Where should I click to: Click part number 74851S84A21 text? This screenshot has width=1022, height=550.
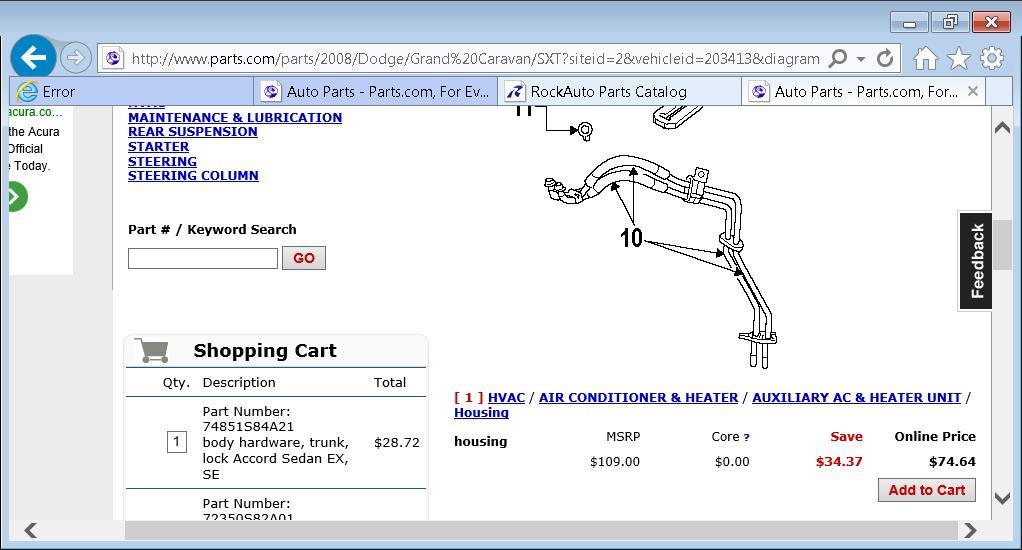point(248,427)
